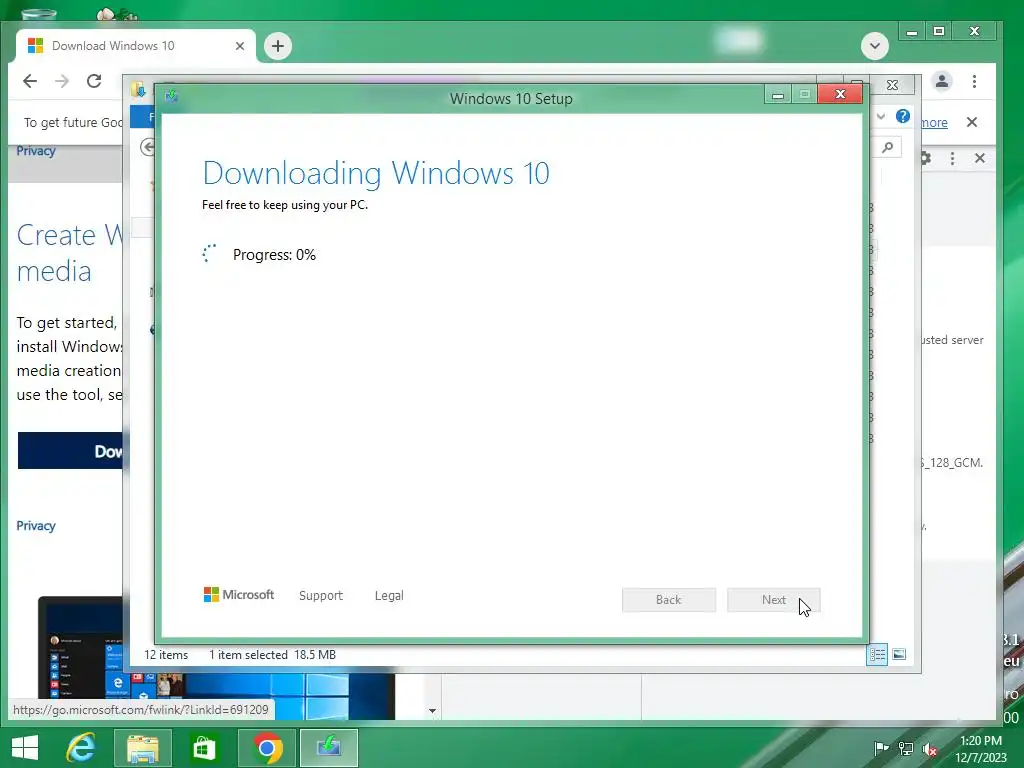Image resolution: width=1024 pixels, height=768 pixels.
Task: Click the Microsoft logo in Setup window
Action: pyautogui.click(x=239, y=594)
